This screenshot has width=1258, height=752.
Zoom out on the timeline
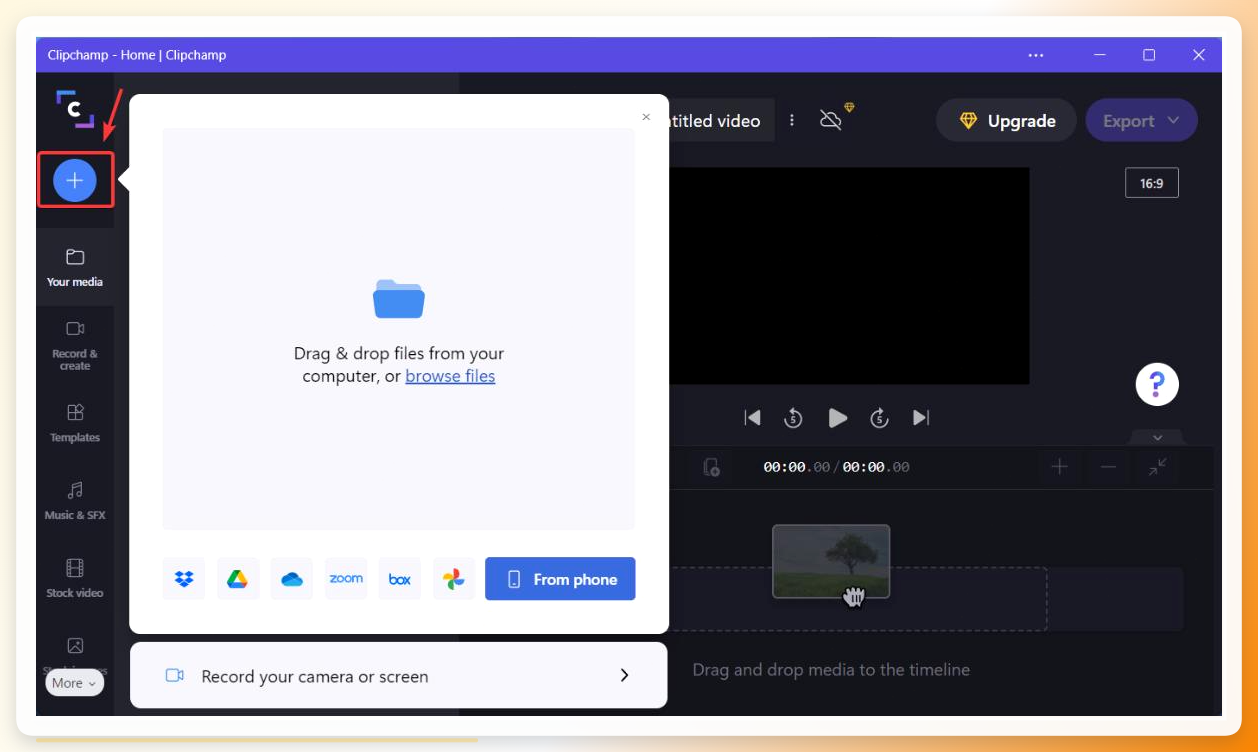(x=1108, y=467)
